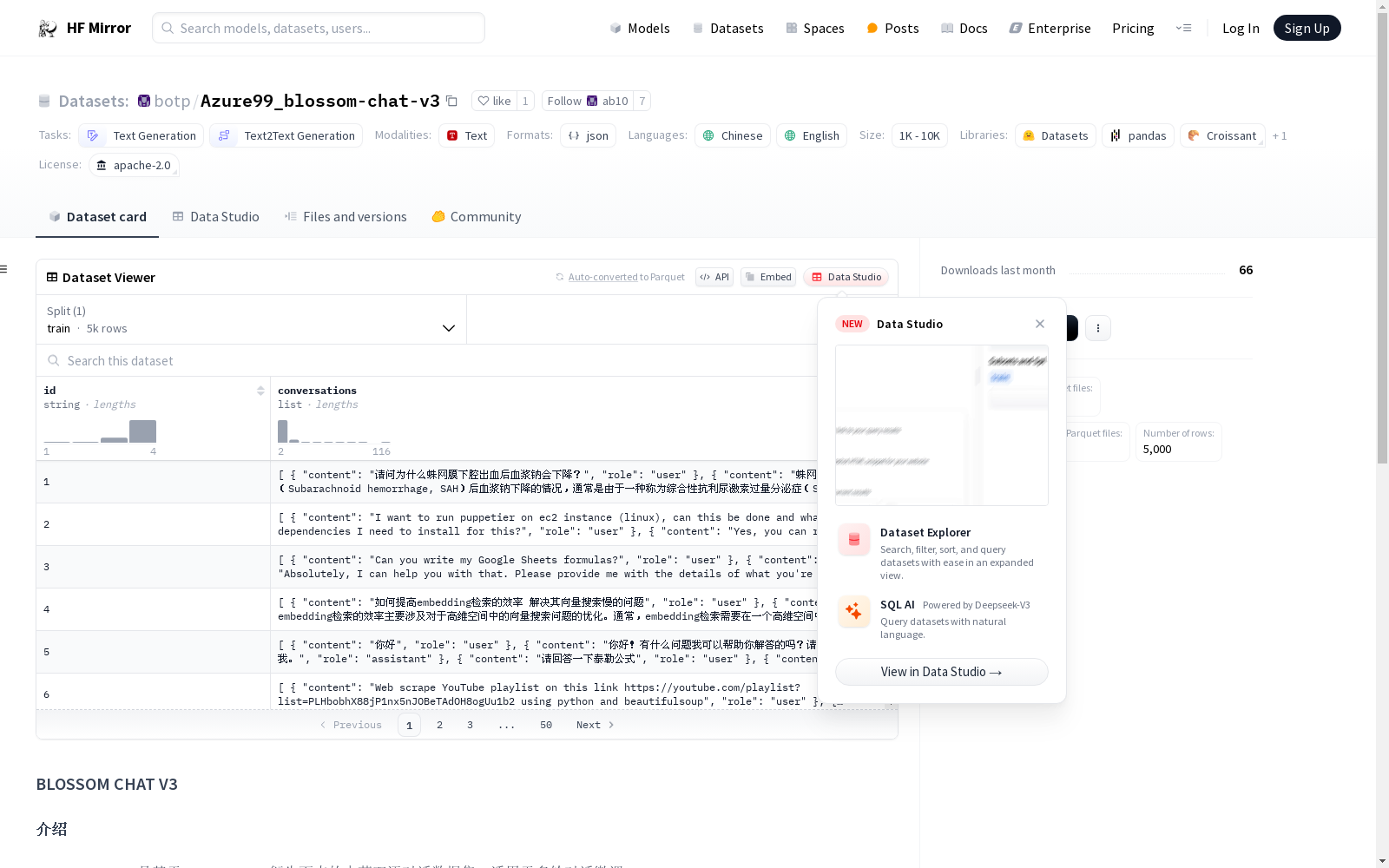Go to the Previous page of rows
Viewport: 1389px width, 868px height.
coord(351,725)
